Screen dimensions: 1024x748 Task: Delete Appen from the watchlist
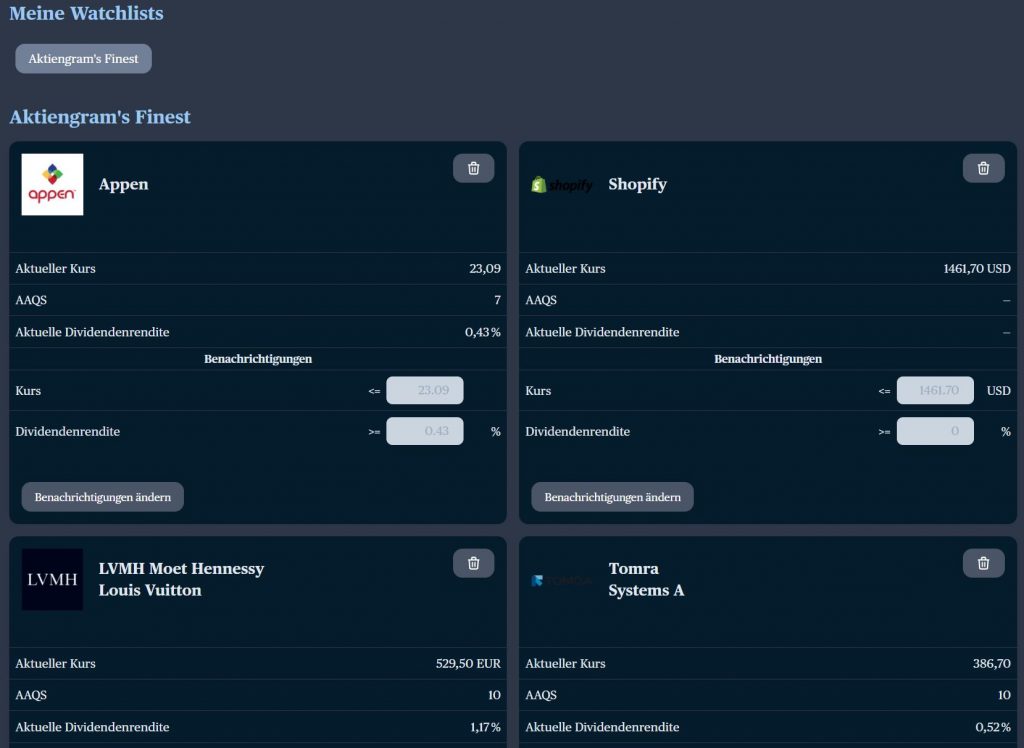tap(473, 169)
